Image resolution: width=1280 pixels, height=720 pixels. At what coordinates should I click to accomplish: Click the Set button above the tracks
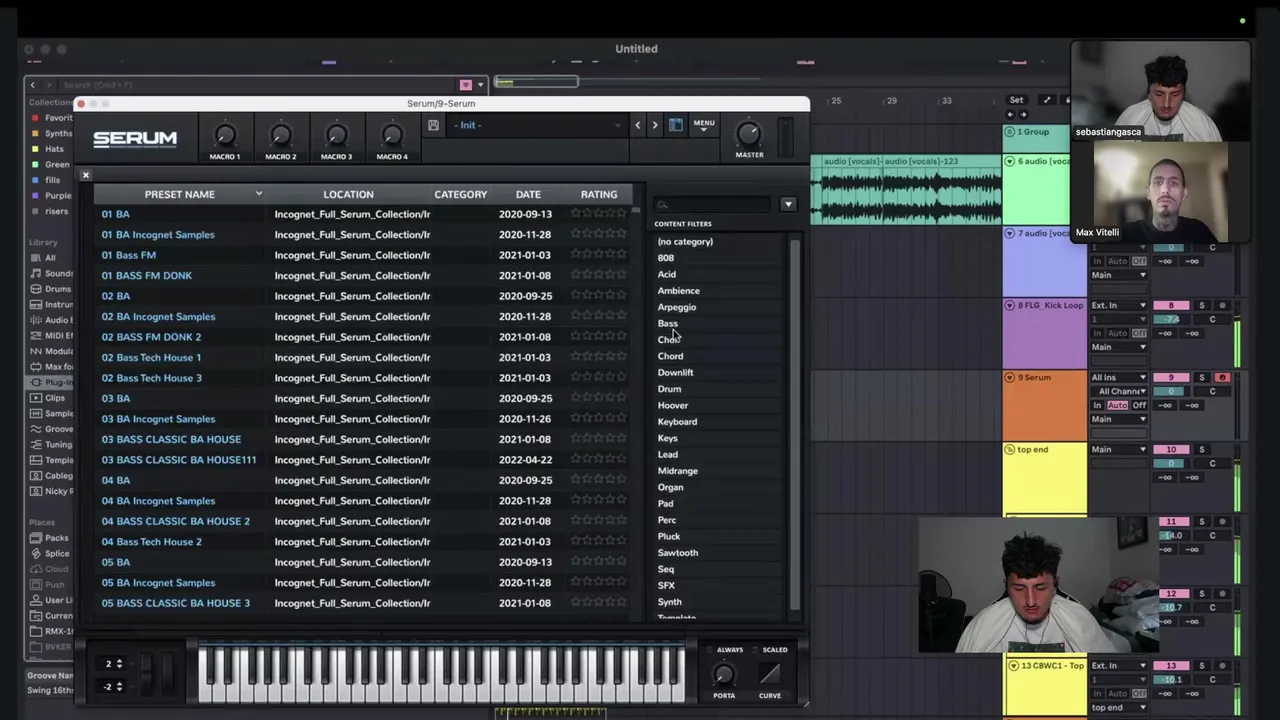click(1016, 100)
